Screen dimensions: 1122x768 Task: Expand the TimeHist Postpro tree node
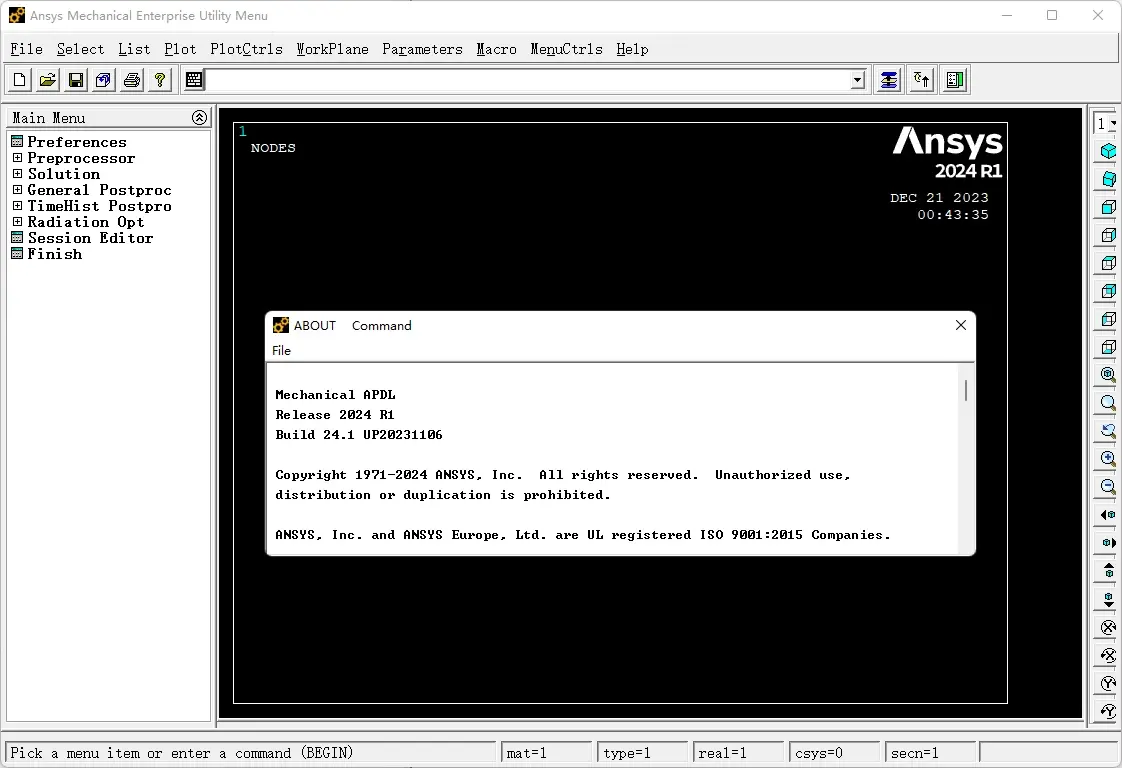coord(17,205)
